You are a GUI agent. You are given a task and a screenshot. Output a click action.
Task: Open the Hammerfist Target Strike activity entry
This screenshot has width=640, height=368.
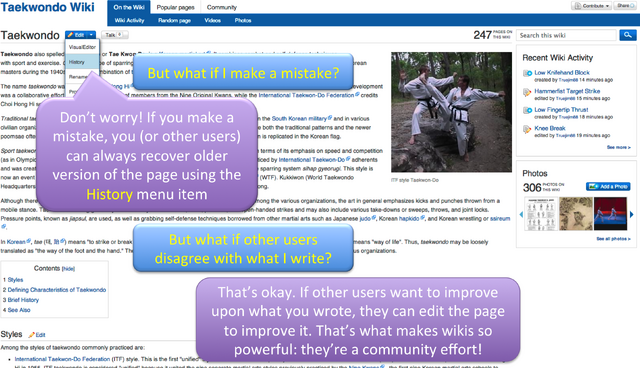(567, 91)
